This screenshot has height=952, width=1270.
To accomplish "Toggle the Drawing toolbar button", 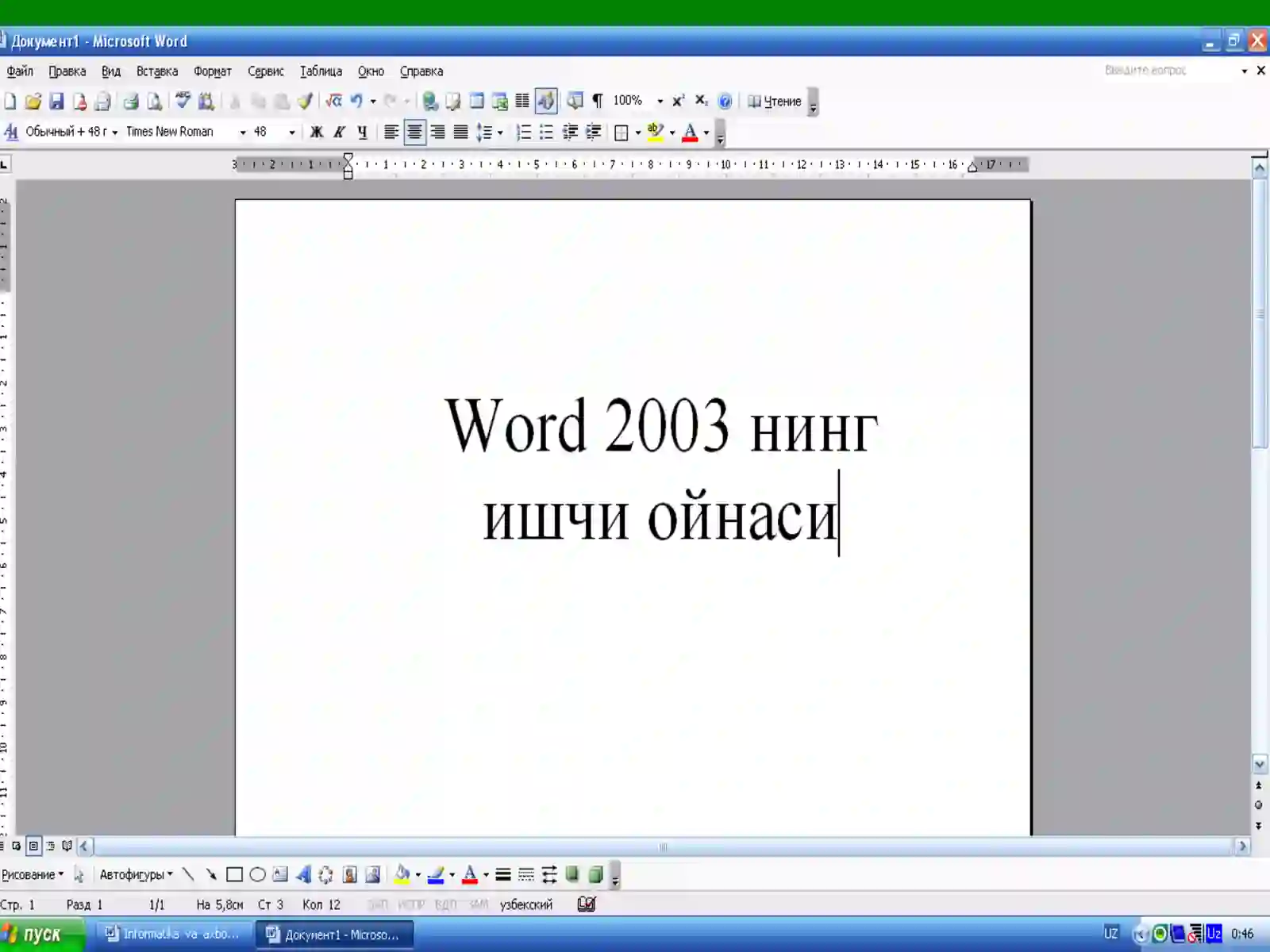I will tap(546, 102).
